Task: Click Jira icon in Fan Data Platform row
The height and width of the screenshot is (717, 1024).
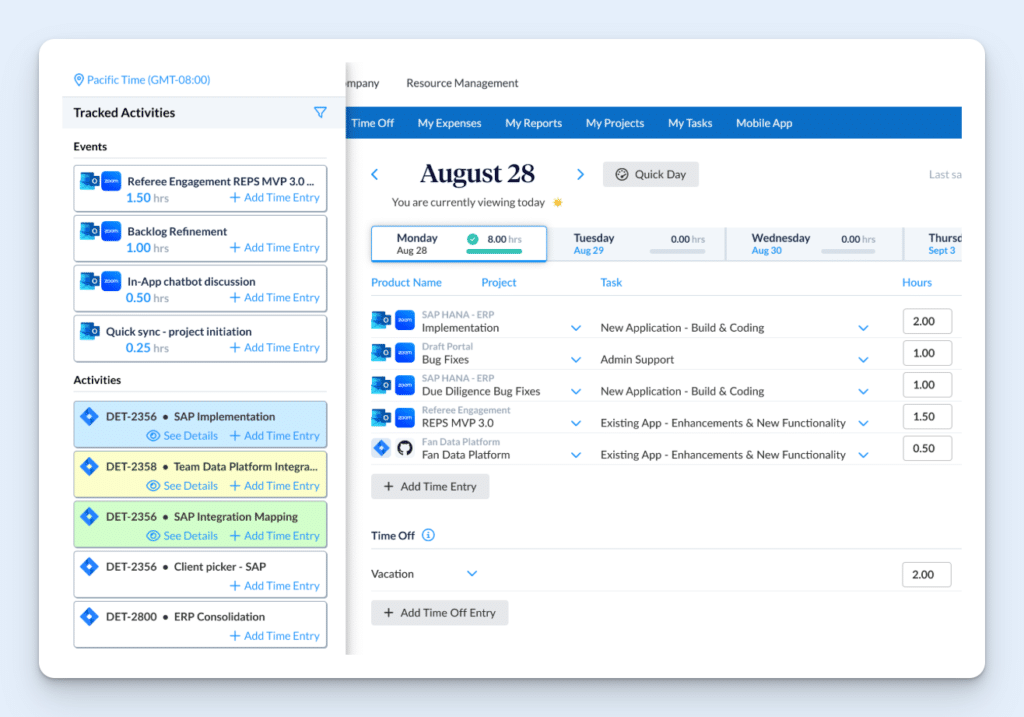Action: click(381, 448)
